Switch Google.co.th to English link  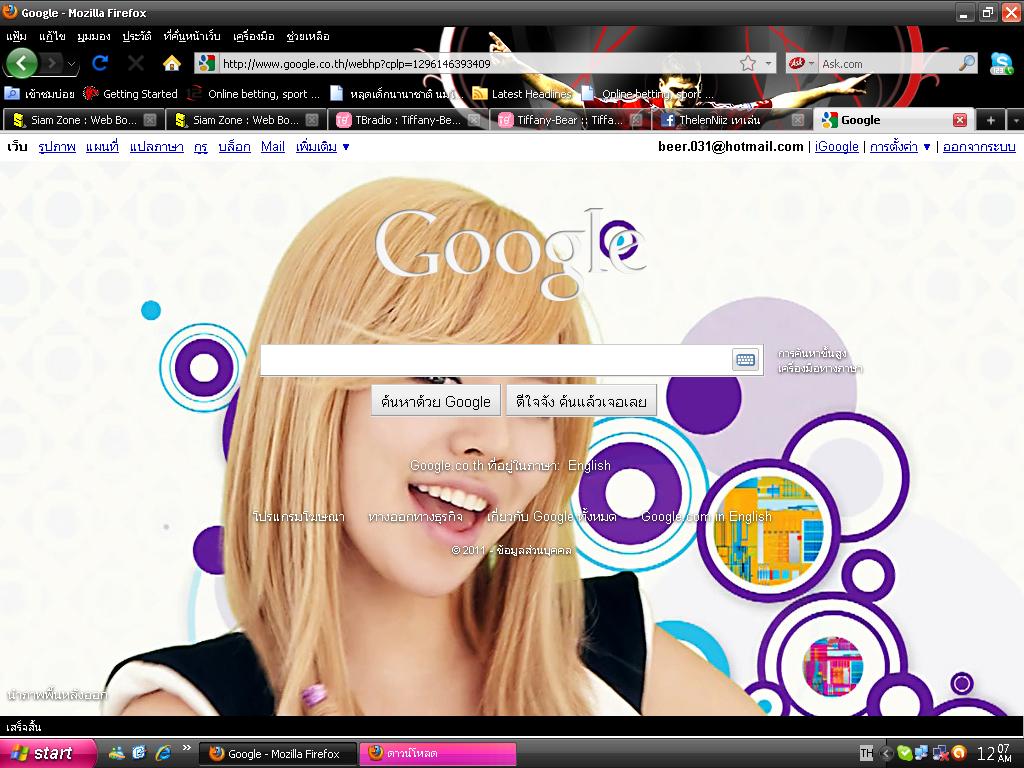pyautogui.click(x=589, y=466)
